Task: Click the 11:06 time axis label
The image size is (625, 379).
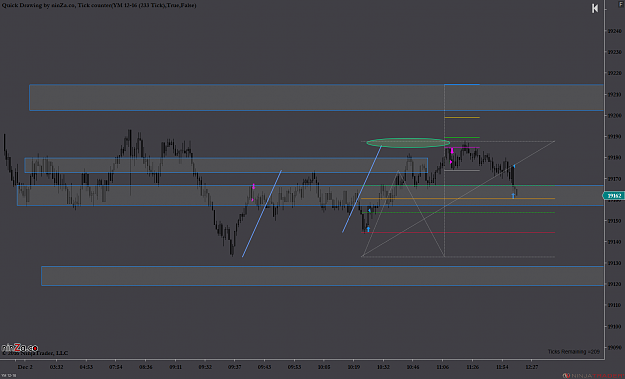Action: click(442, 367)
